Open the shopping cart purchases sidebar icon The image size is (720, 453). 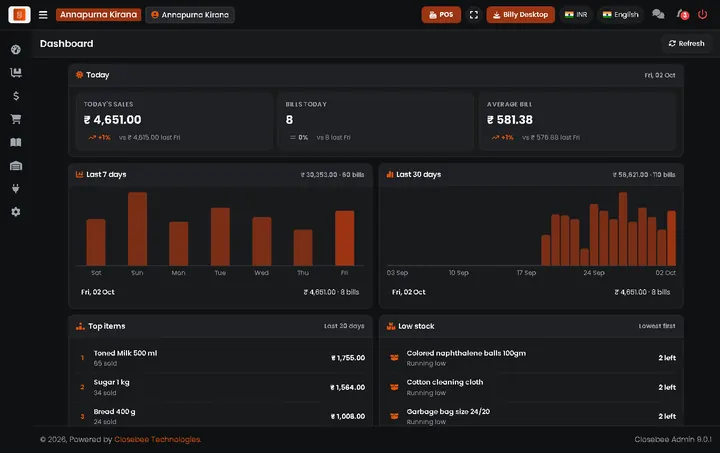(16, 119)
